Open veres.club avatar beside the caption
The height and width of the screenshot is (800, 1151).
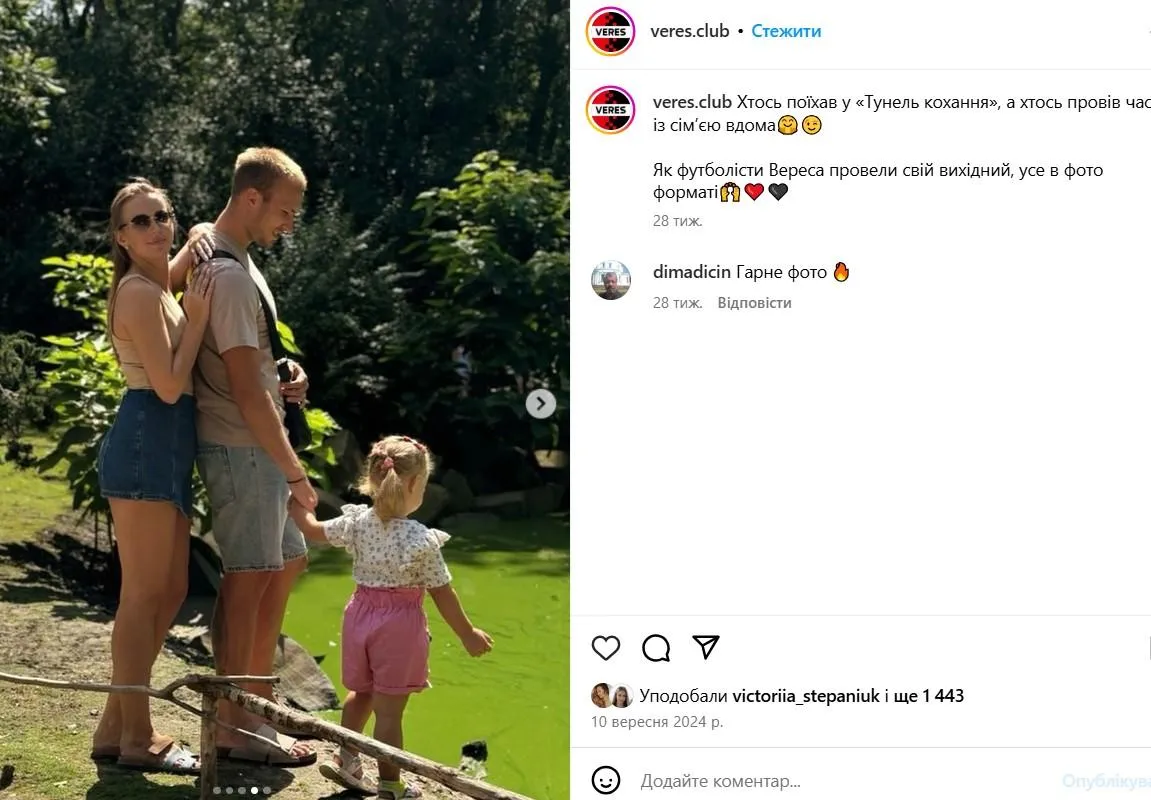click(x=611, y=110)
